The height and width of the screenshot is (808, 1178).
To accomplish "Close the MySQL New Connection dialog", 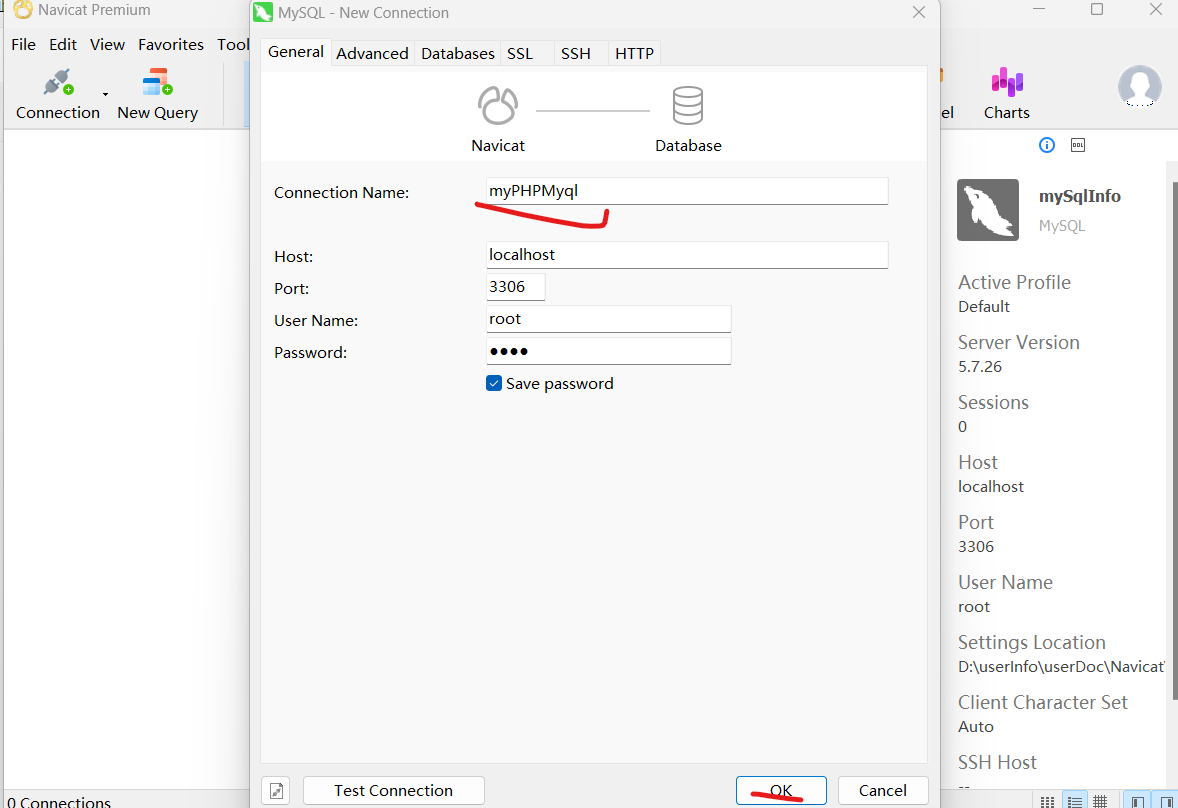I will [919, 12].
